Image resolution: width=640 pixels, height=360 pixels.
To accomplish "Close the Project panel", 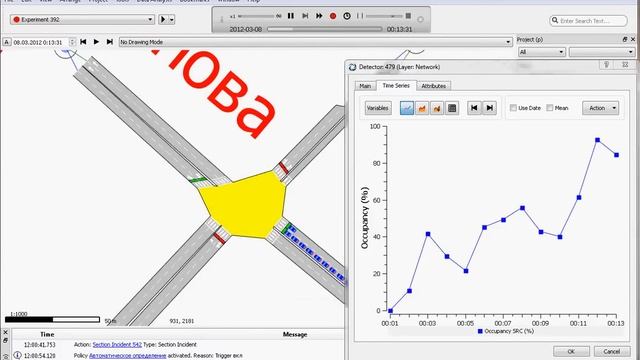I will coord(633,39).
